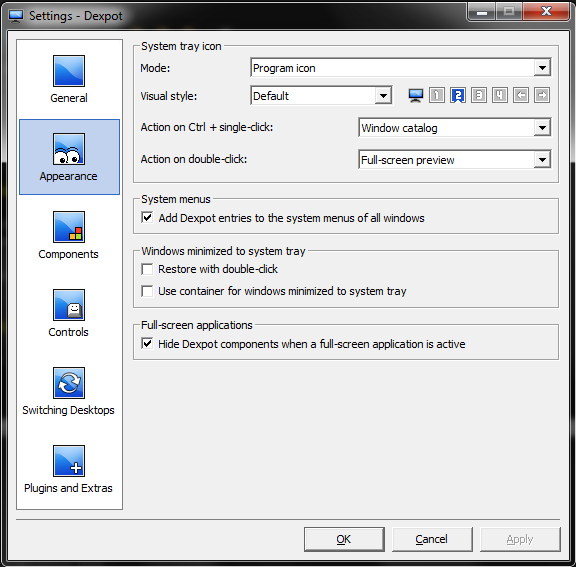This screenshot has height=567, width=576.
Task: Enable Use container for minimized windows
Action: click(x=147, y=291)
